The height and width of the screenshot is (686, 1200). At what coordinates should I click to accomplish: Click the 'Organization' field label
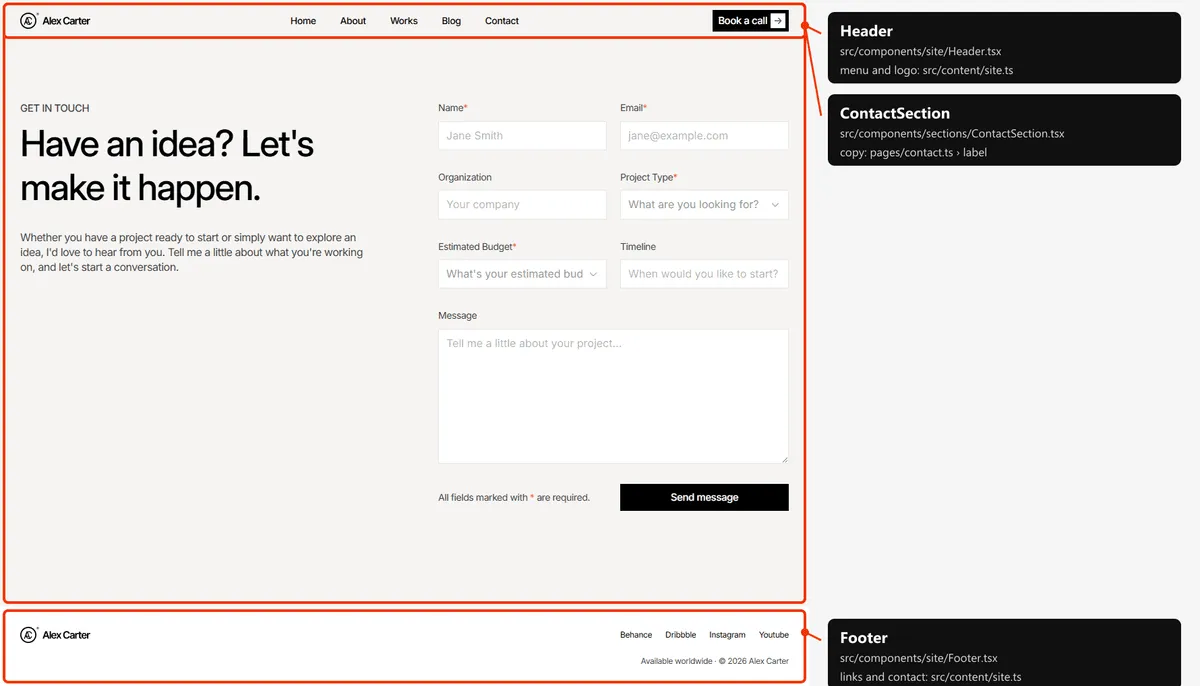coord(465,177)
